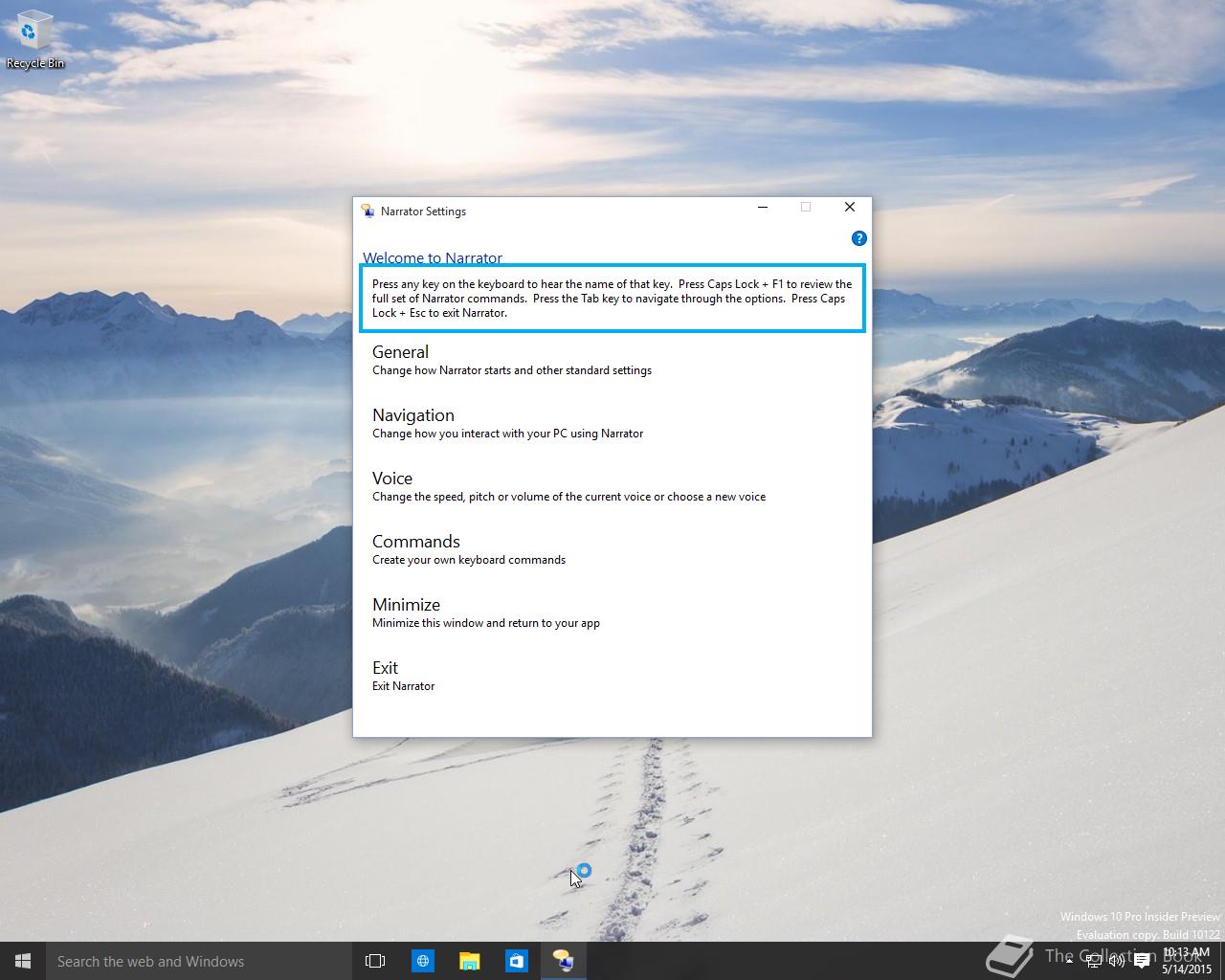Image resolution: width=1225 pixels, height=980 pixels.
Task: Select the Narrator taskbar icon
Action: [563, 961]
